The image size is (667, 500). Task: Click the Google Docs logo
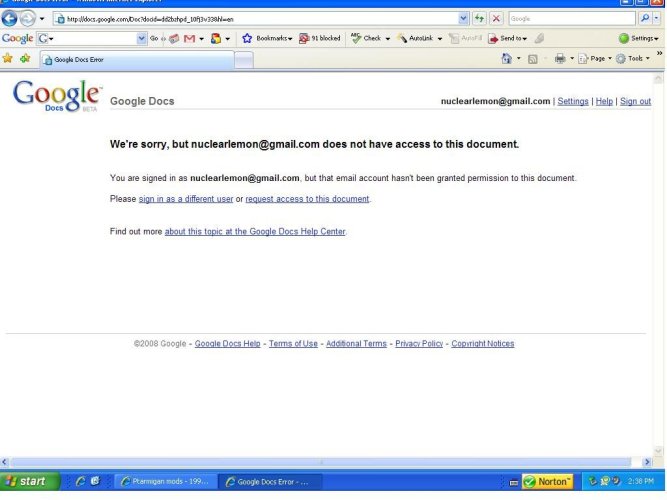point(57,96)
